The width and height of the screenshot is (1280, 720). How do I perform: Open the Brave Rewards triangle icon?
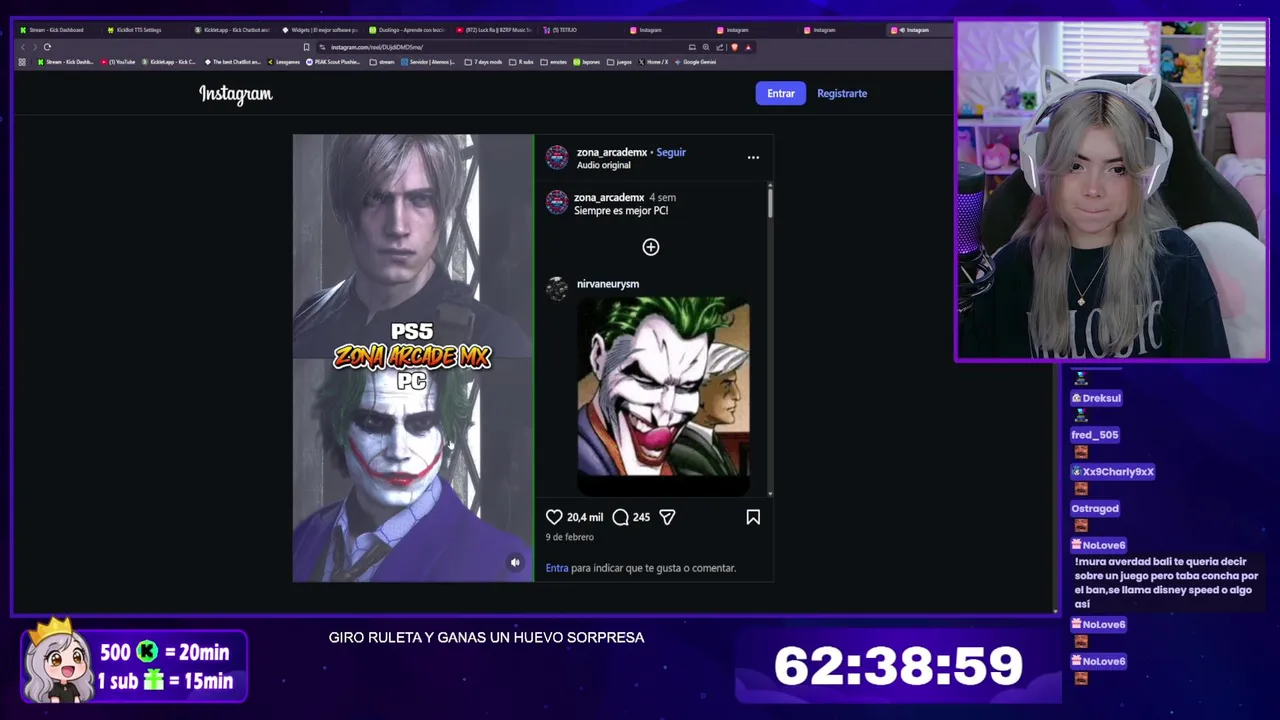click(748, 47)
